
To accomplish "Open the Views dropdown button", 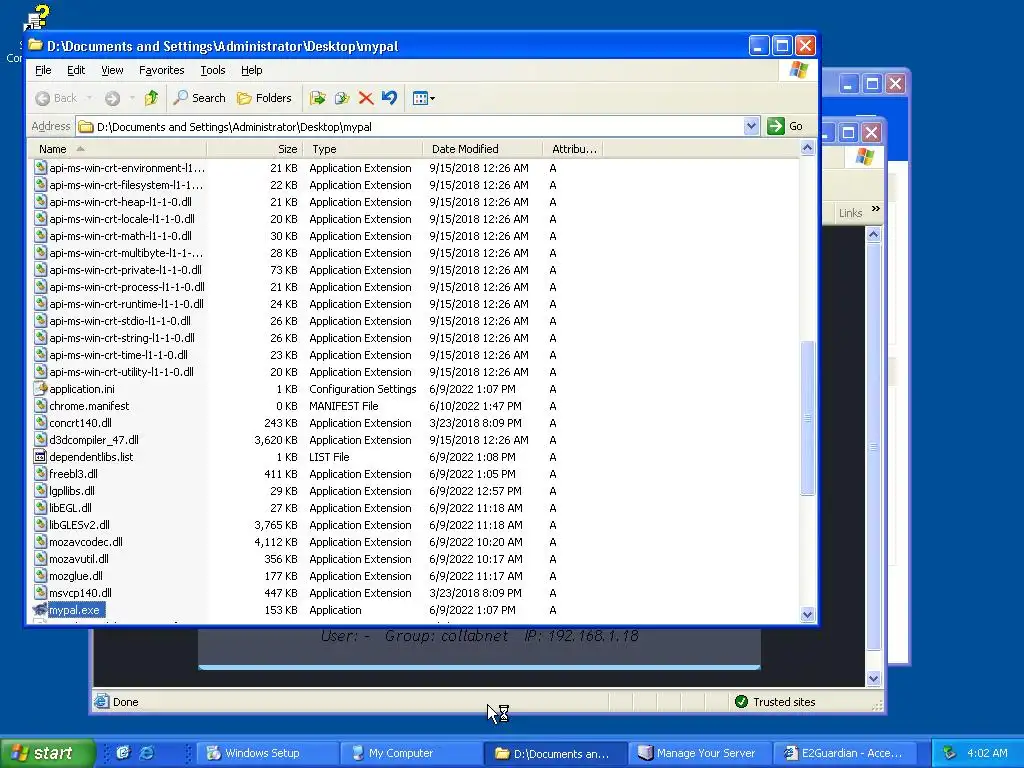I will pyautogui.click(x=424, y=98).
